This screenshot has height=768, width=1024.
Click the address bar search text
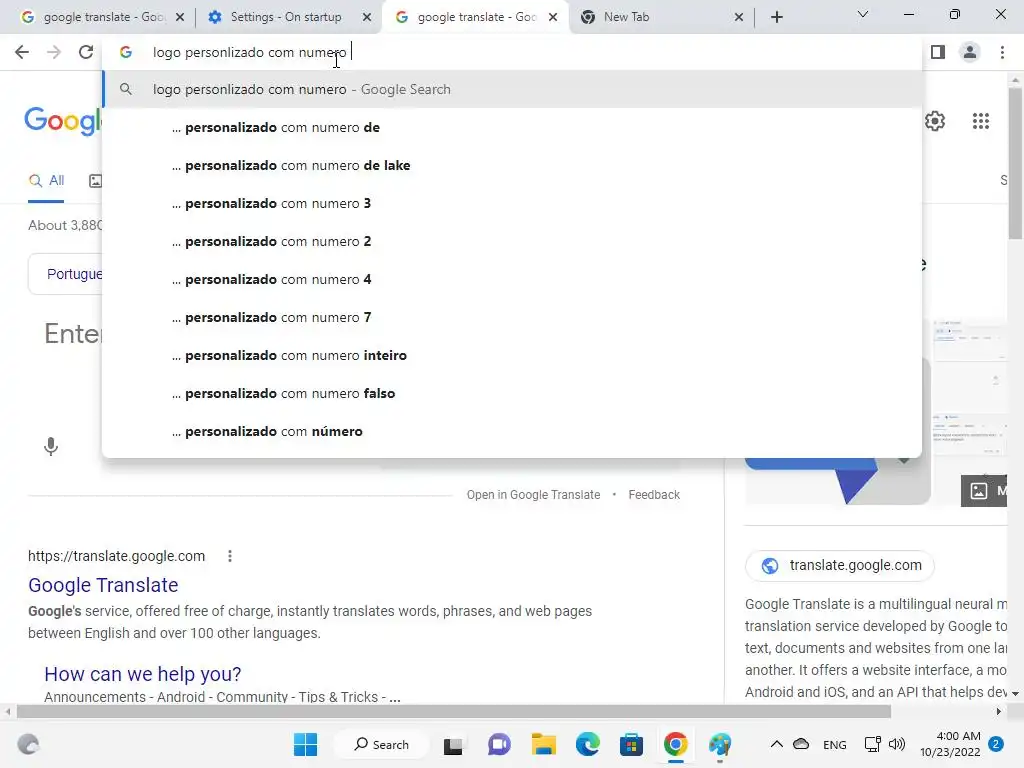(x=249, y=52)
